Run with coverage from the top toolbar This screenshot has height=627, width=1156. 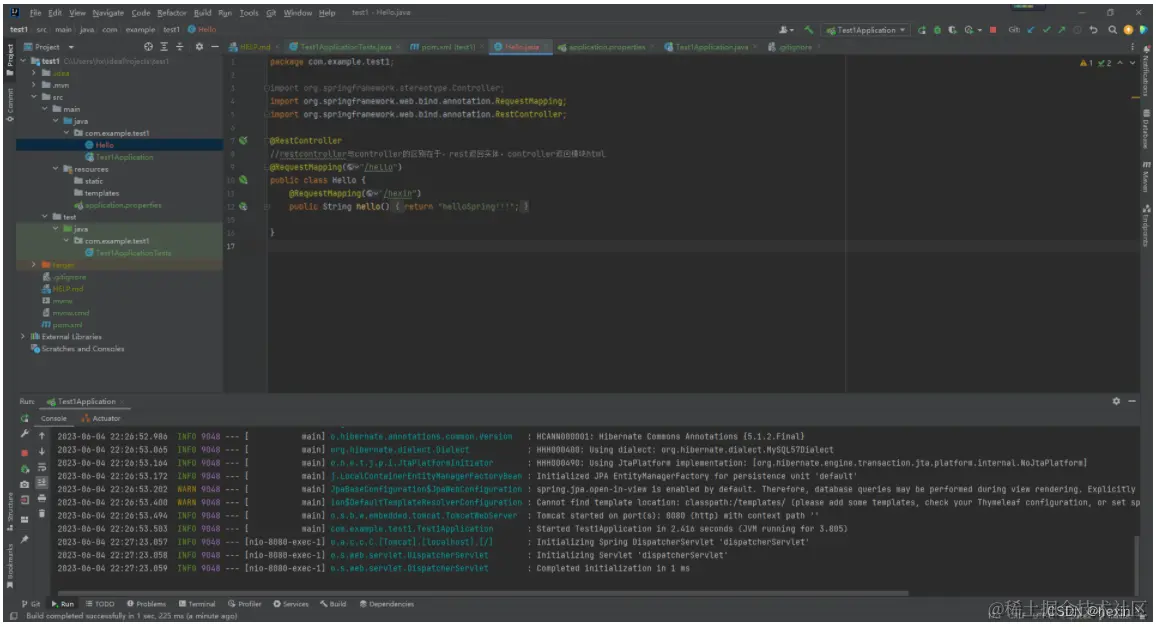(953, 30)
